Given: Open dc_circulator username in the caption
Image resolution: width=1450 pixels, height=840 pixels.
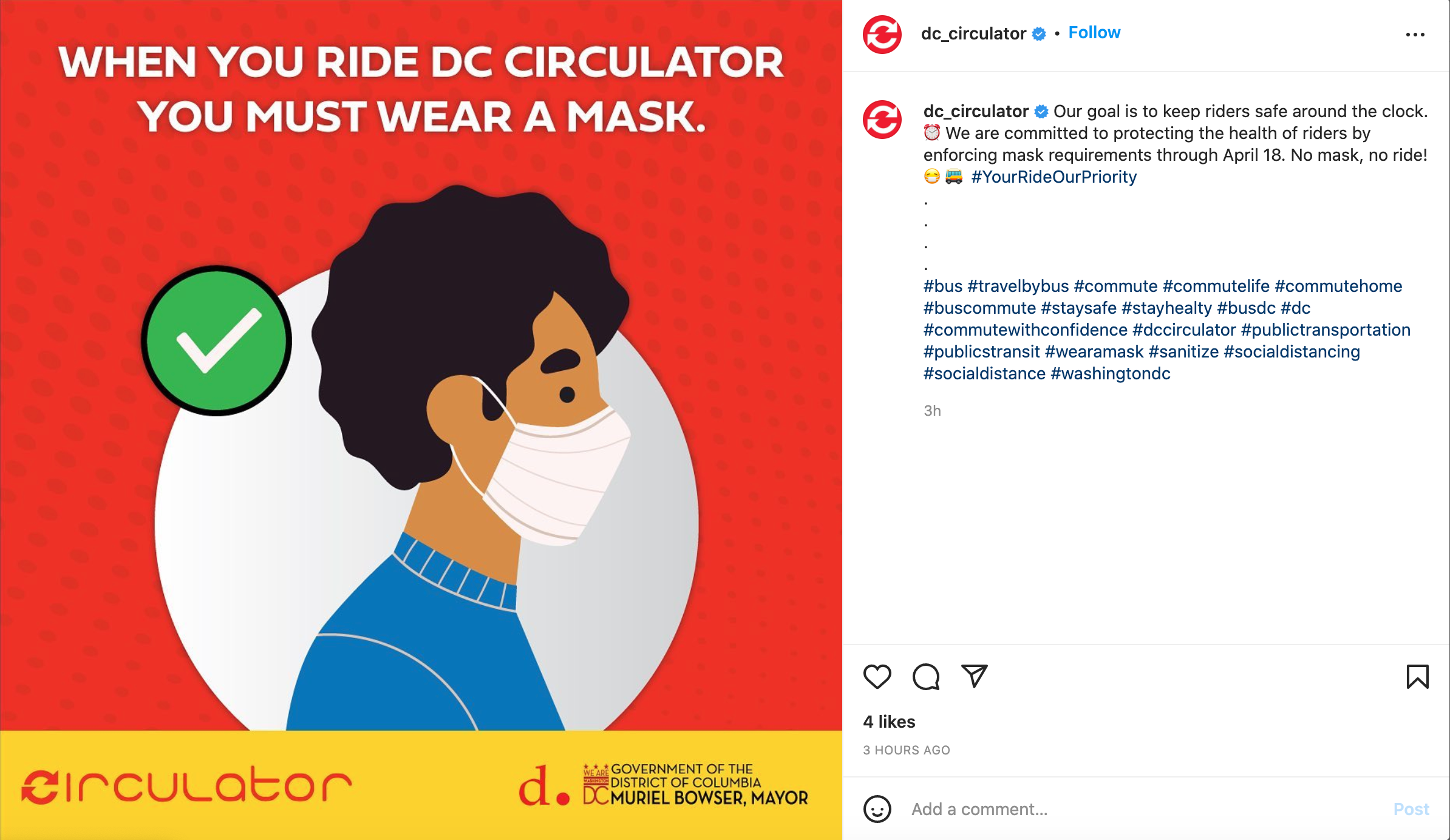Looking at the screenshot, I should click(976, 111).
